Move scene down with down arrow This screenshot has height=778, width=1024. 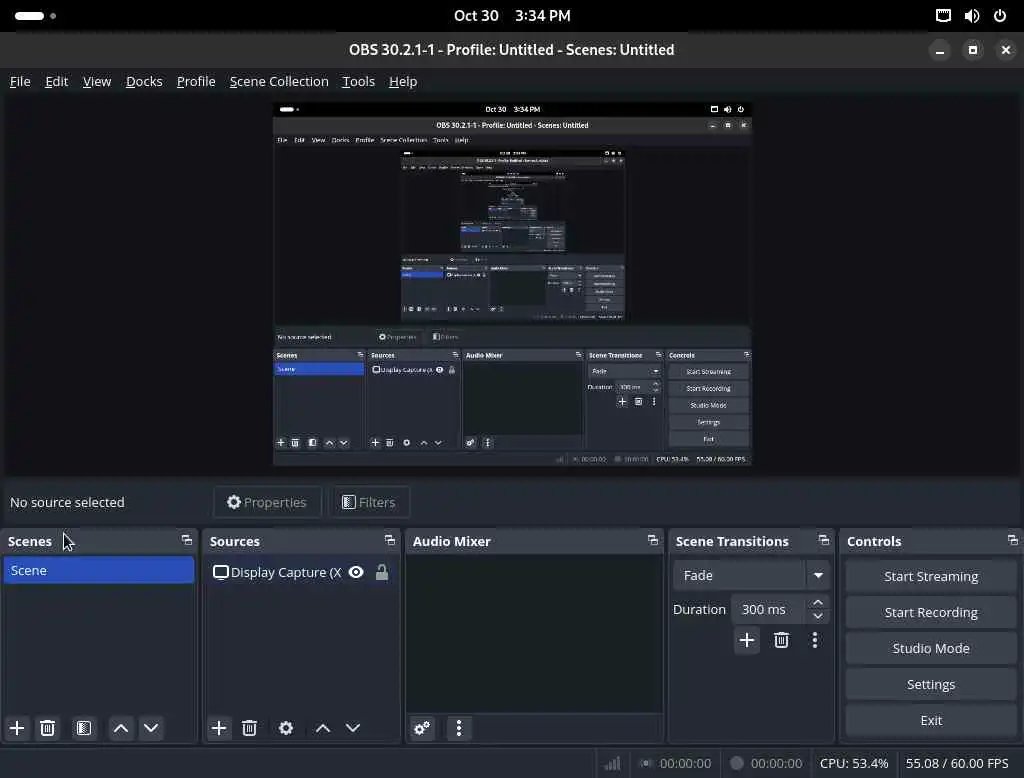(151, 728)
